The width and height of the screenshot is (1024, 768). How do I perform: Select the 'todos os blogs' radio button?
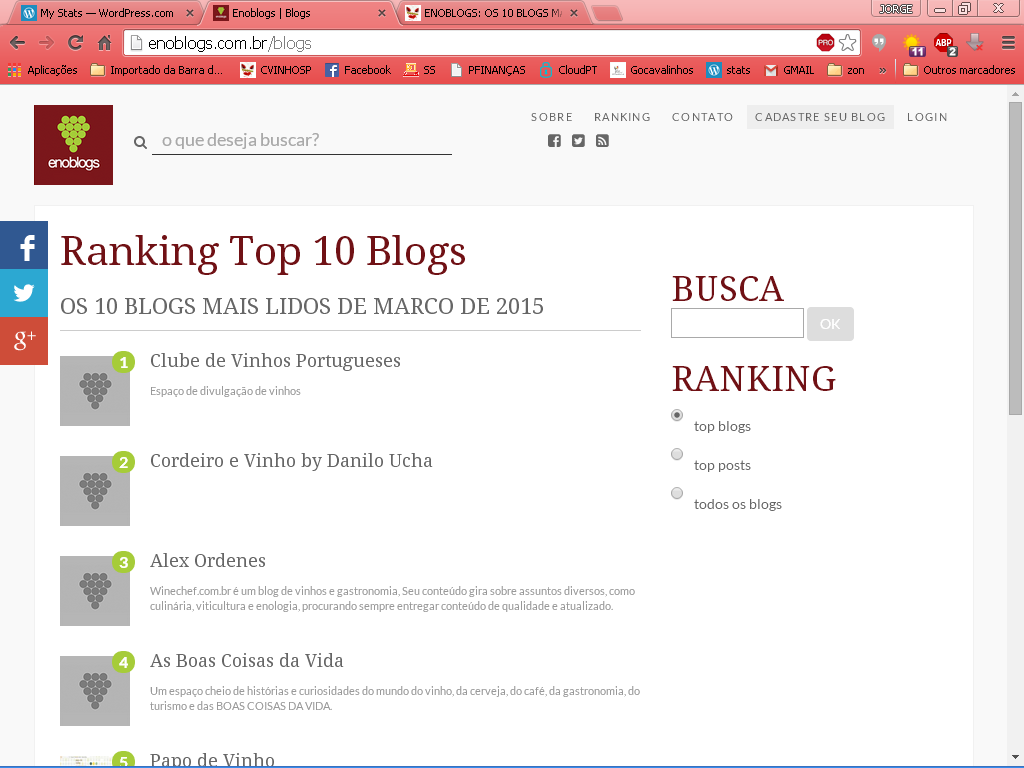pos(677,493)
